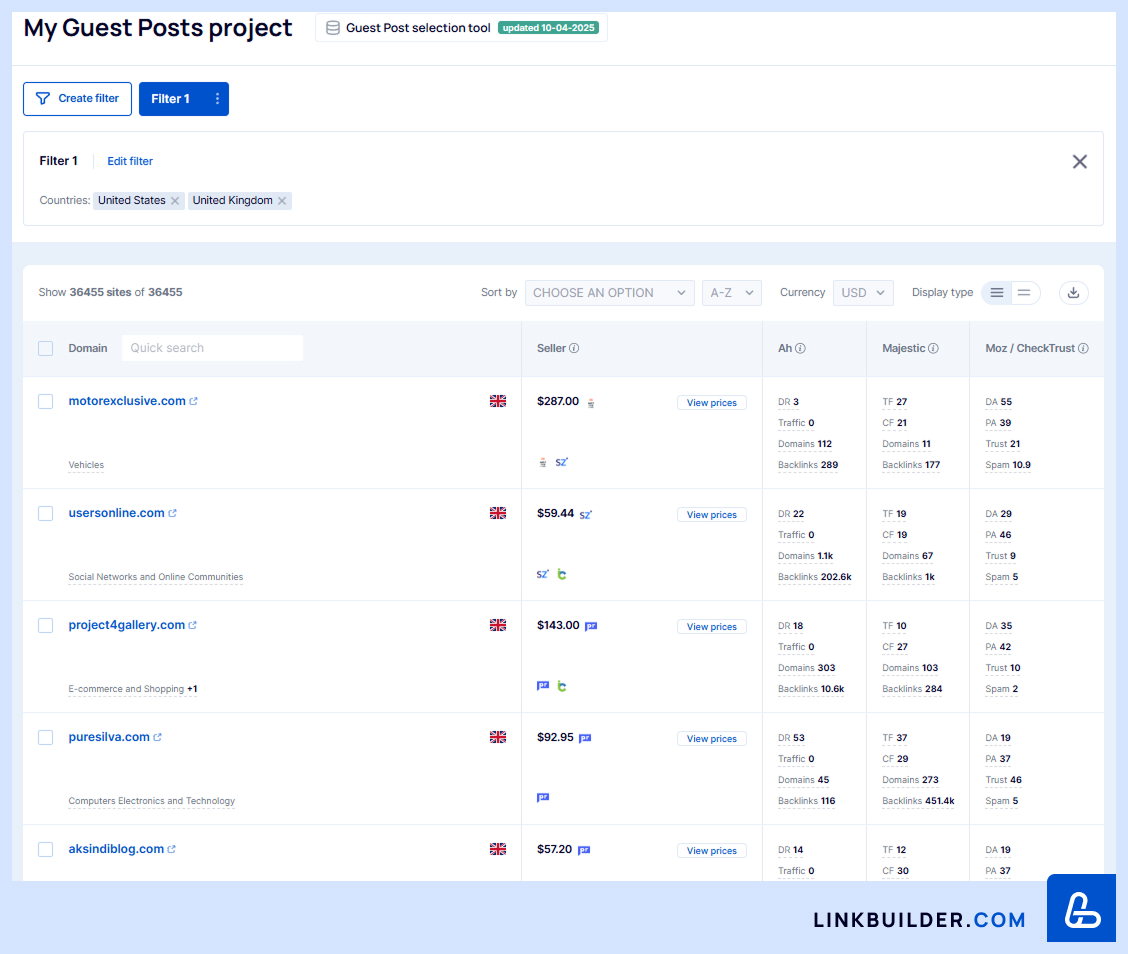
Task: Click the Create filter button
Action: [78, 99]
